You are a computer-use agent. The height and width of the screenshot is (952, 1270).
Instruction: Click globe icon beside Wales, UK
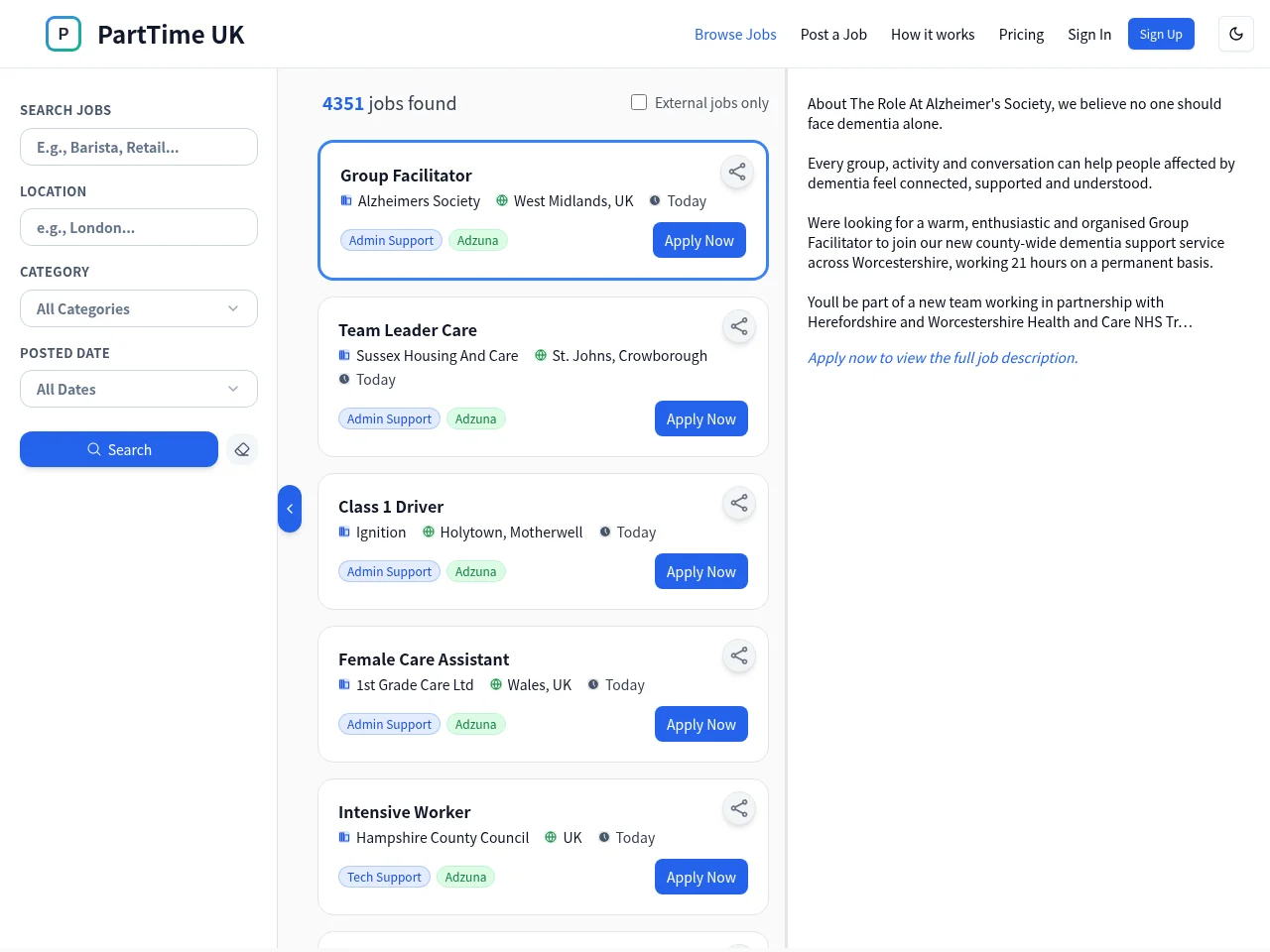[496, 684]
